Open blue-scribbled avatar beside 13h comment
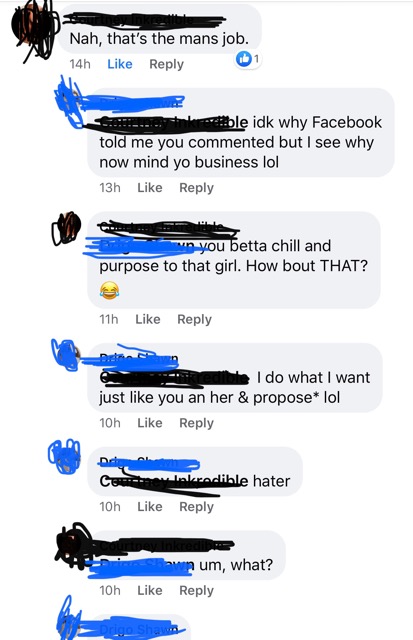This screenshot has height=640, width=413. [69, 100]
